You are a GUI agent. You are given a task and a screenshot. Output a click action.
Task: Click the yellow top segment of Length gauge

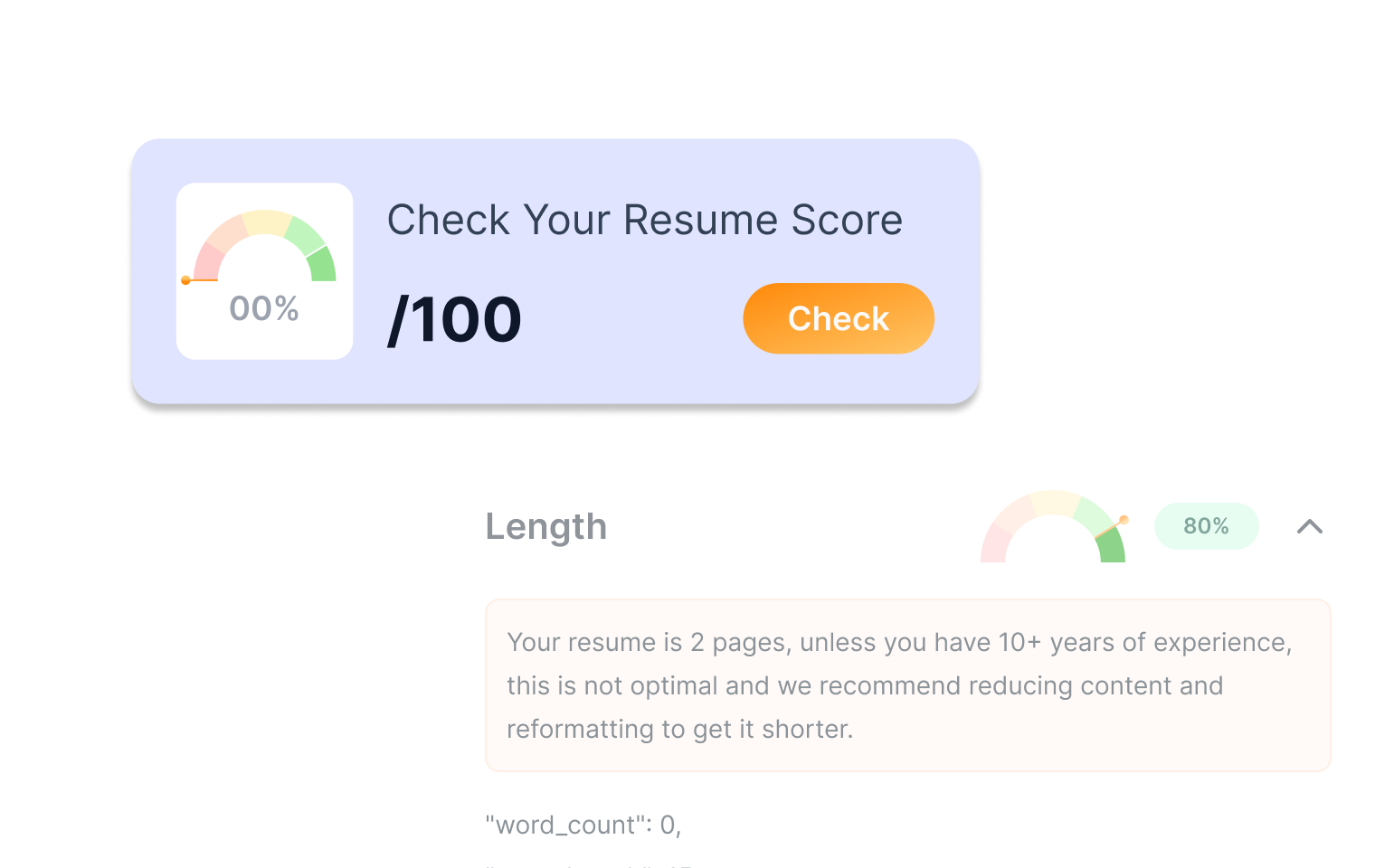click(1054, 503)
